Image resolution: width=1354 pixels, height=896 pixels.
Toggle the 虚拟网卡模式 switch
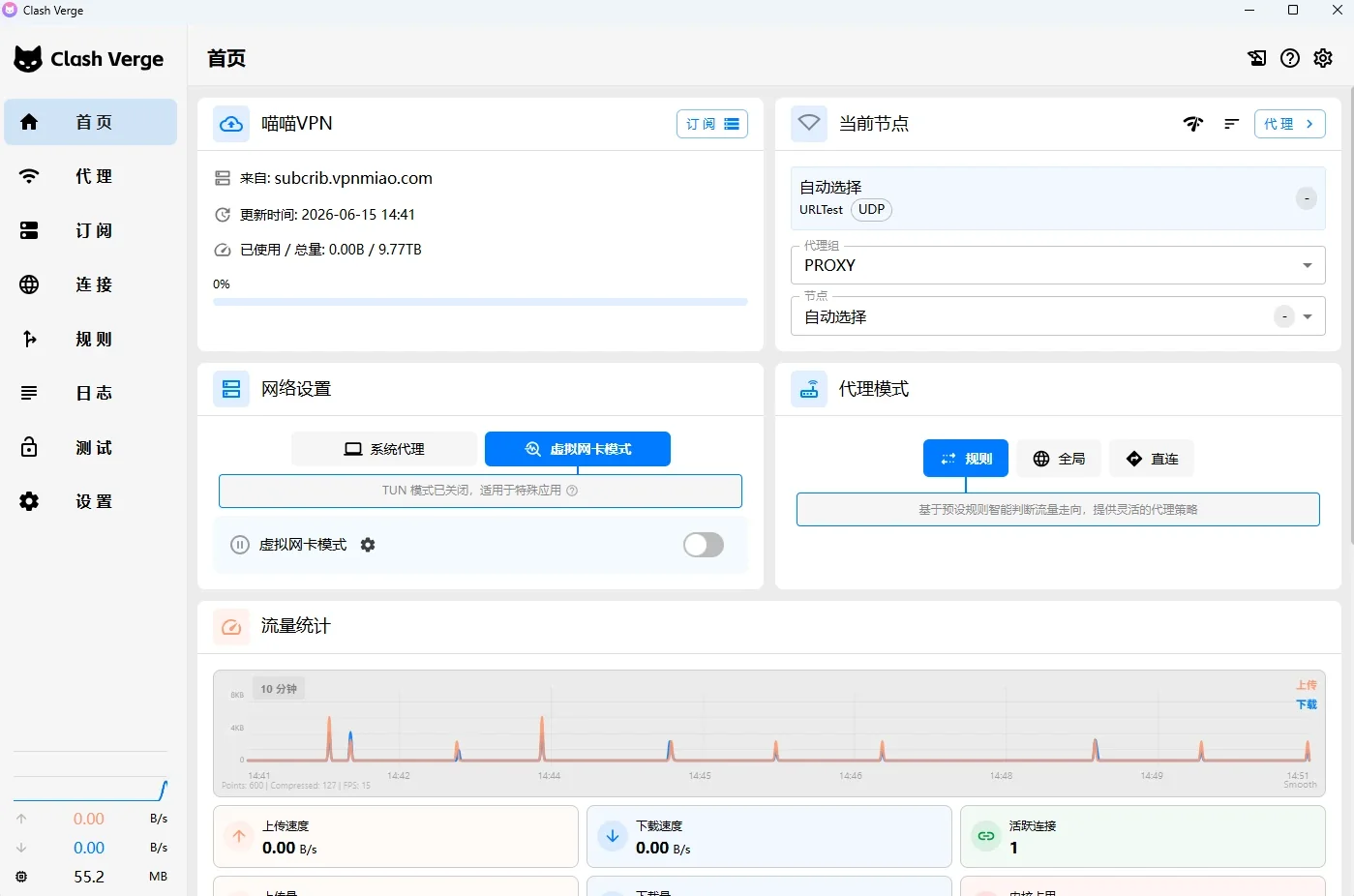click(x=704, y=545)
